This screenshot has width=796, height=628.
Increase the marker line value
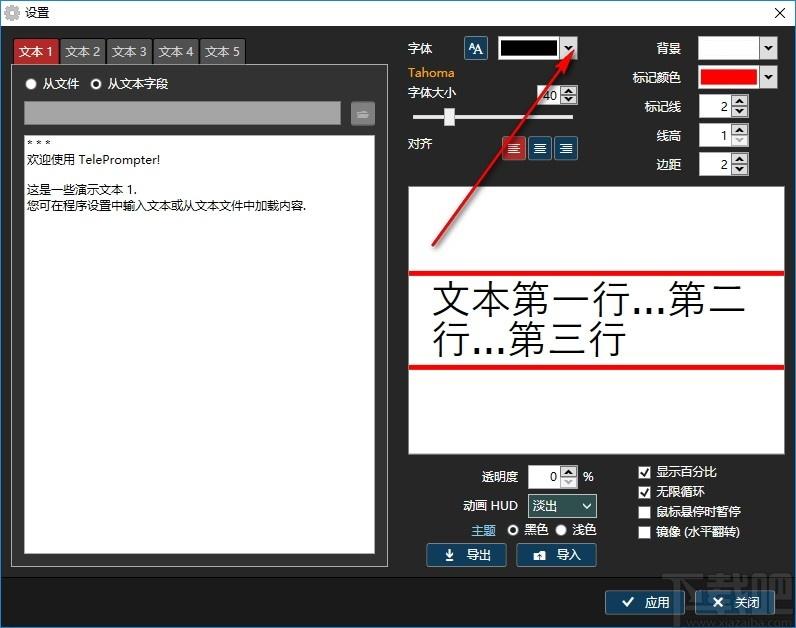coord(739,101)
